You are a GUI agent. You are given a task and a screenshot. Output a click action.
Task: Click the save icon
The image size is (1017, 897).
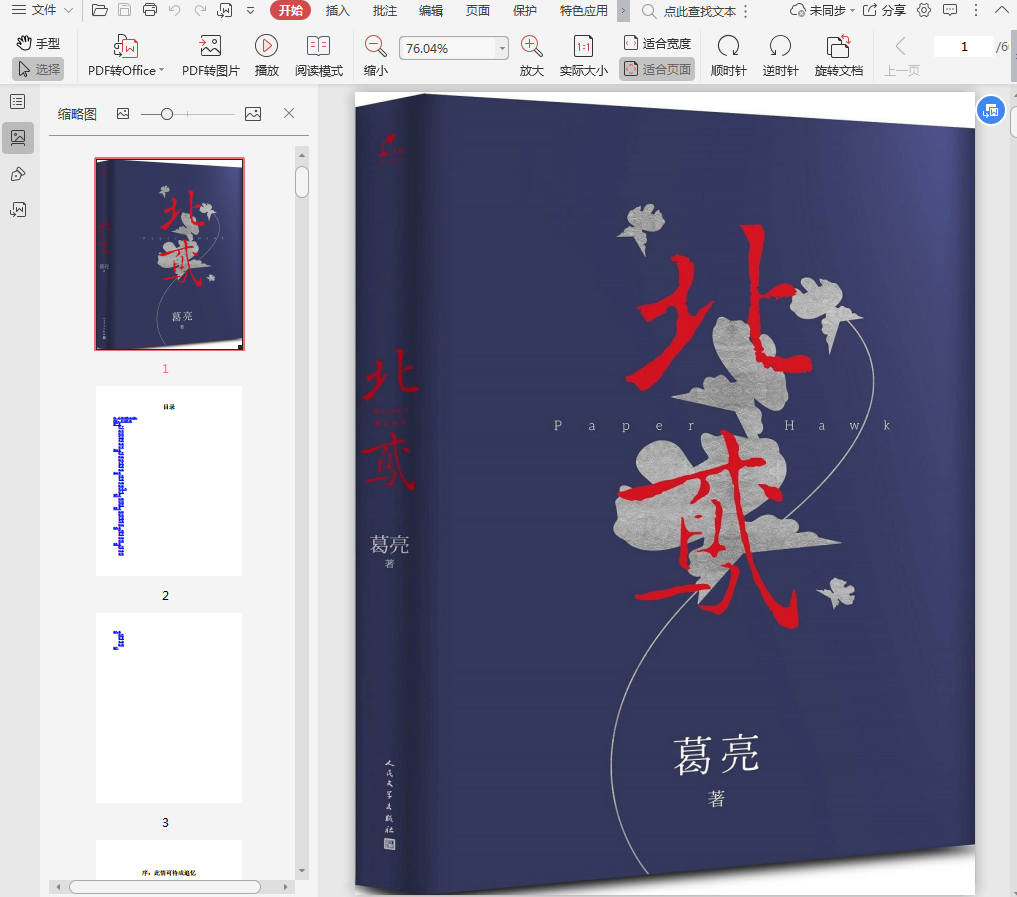tap(125, 10)
